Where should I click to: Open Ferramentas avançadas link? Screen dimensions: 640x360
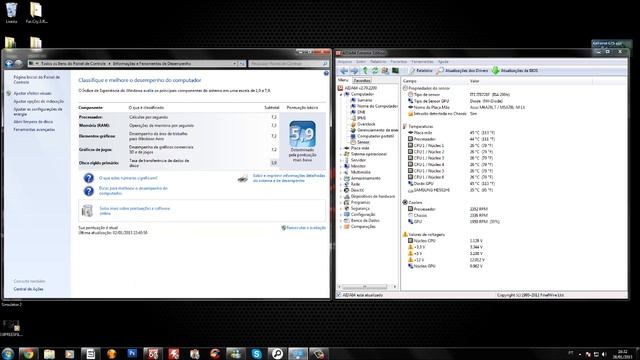pos(34,129)
